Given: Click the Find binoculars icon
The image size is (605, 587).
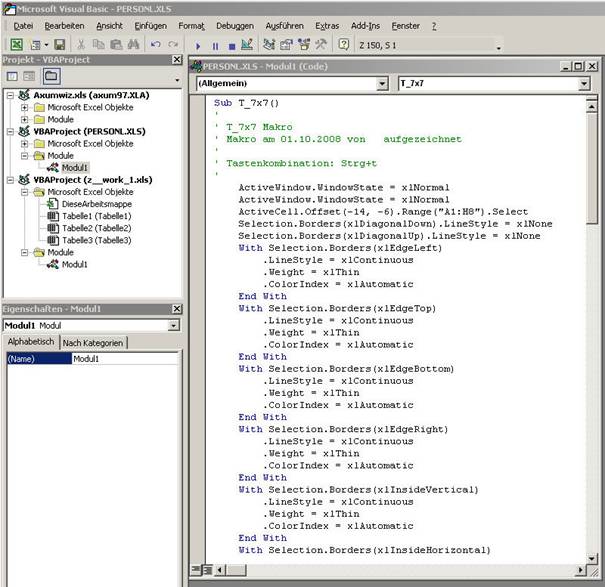Looking at the screenshot, I should click(x=133, y=45).
